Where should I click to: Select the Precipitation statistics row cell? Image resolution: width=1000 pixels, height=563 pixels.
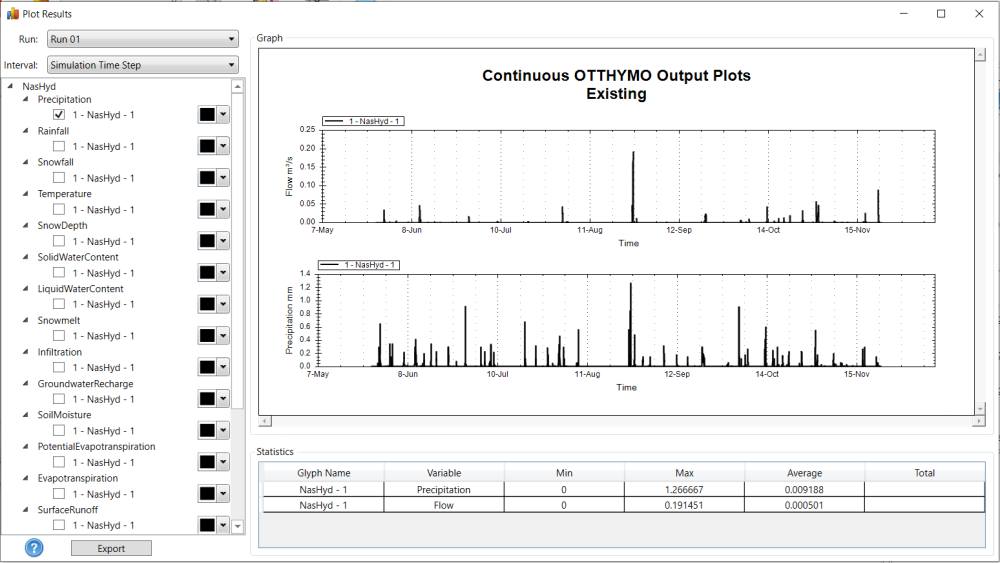coord(444,490)
